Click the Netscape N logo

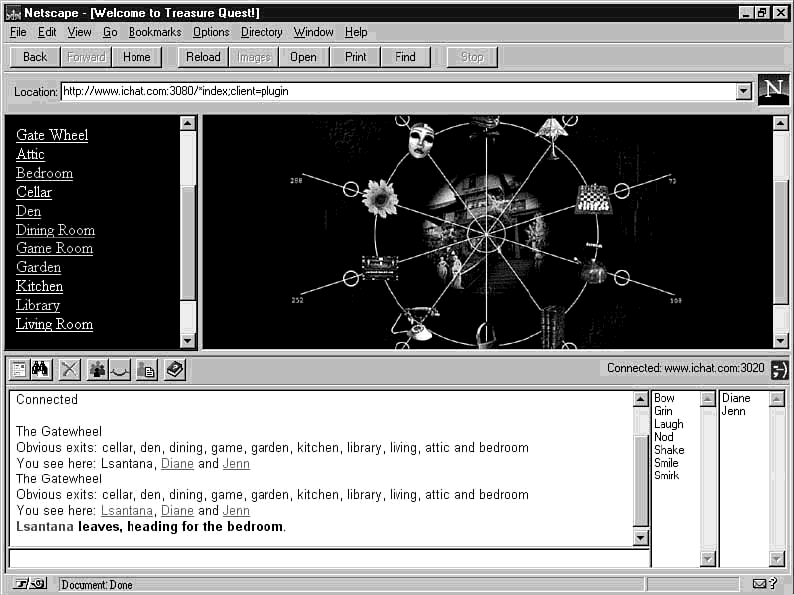pyautogui.click(x=772, y=90)
